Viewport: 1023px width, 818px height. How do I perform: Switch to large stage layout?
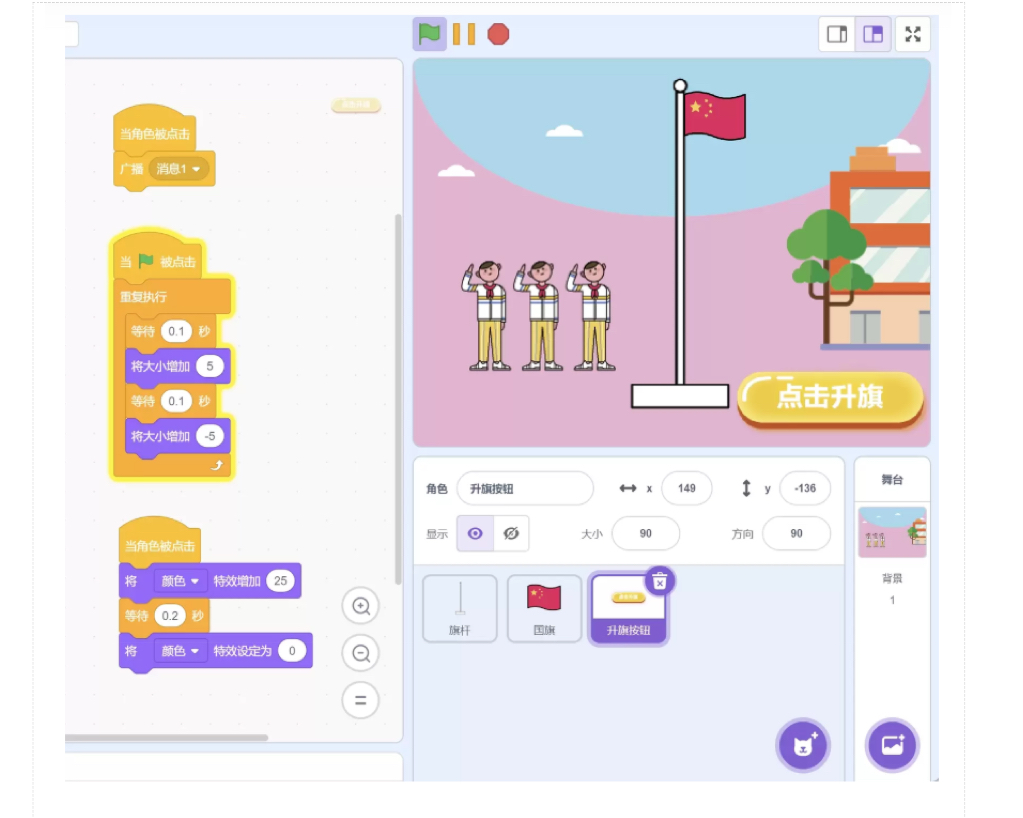pos(873,34)
